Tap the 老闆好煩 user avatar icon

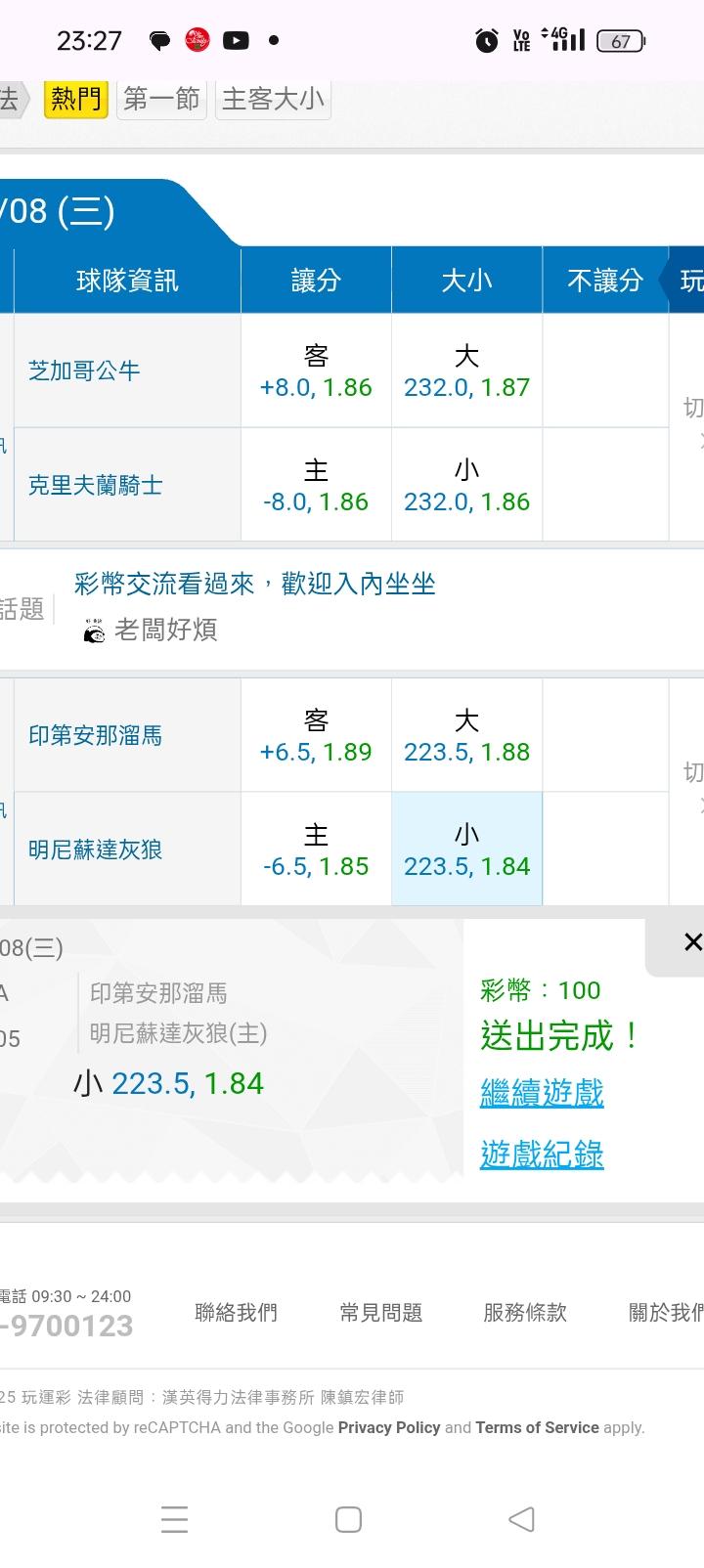click(x=94, y=631)
